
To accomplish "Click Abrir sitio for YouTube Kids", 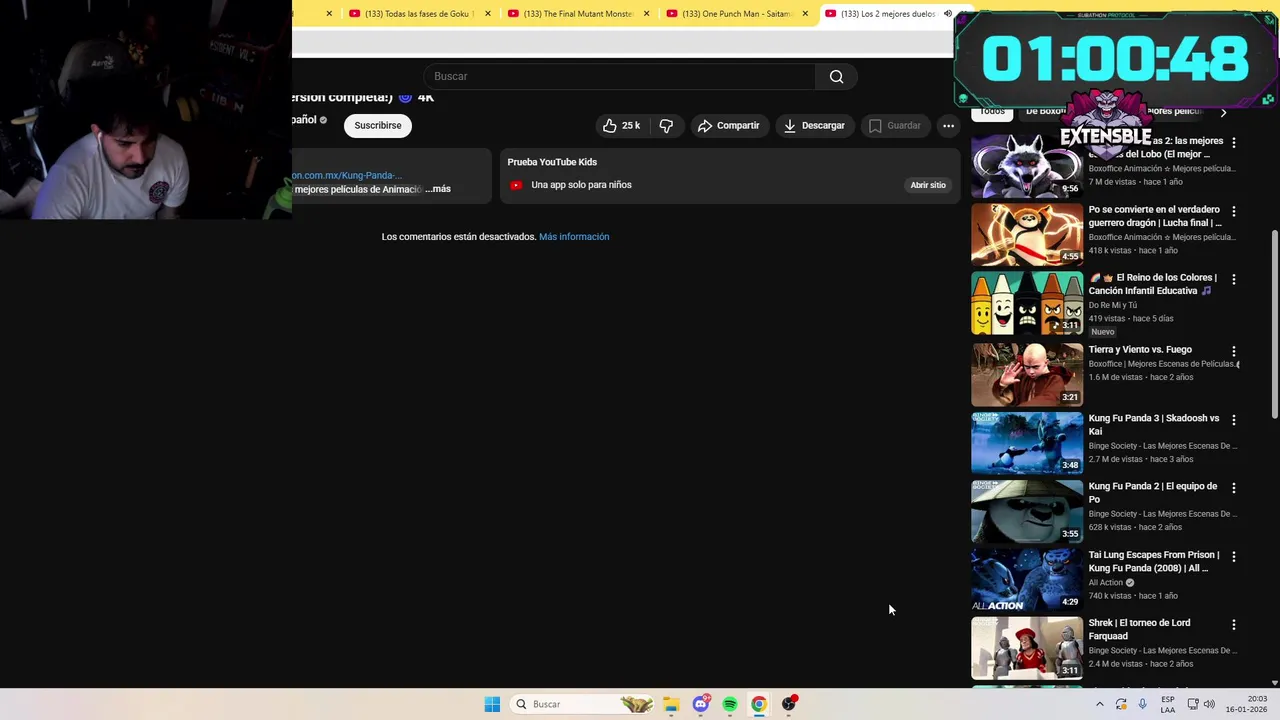I will coord(927,185).
